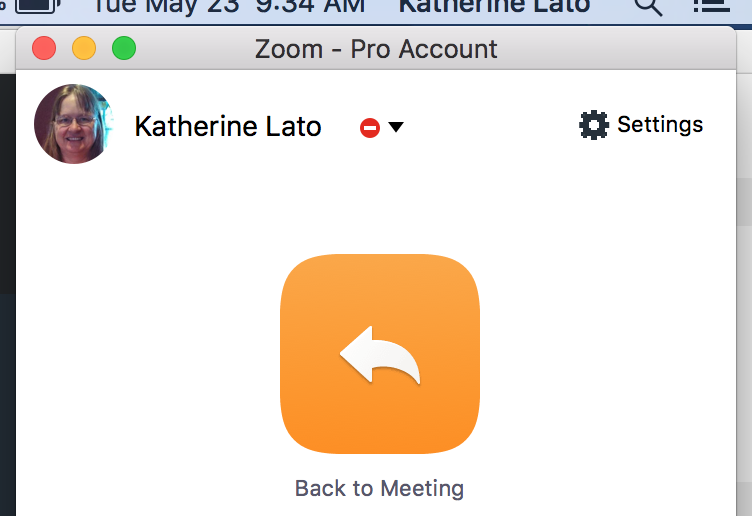Click the Zoom - Pro Account window title

376,48
